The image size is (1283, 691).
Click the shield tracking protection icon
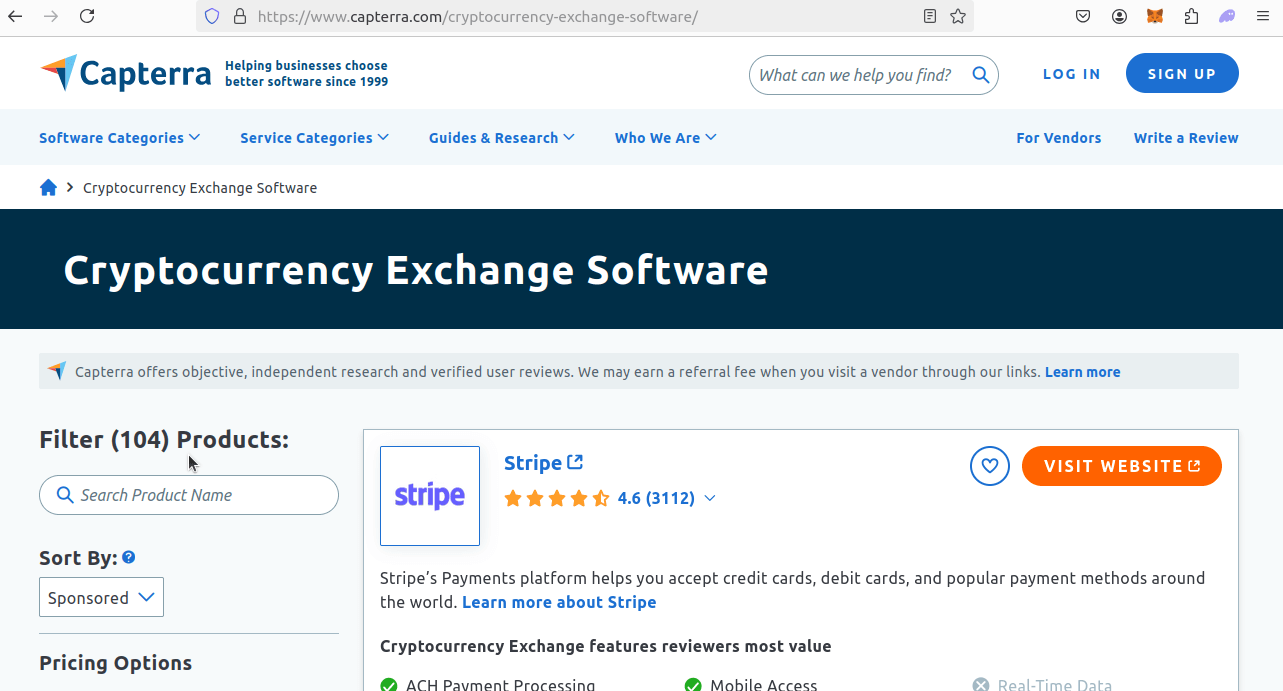(212, 16)
